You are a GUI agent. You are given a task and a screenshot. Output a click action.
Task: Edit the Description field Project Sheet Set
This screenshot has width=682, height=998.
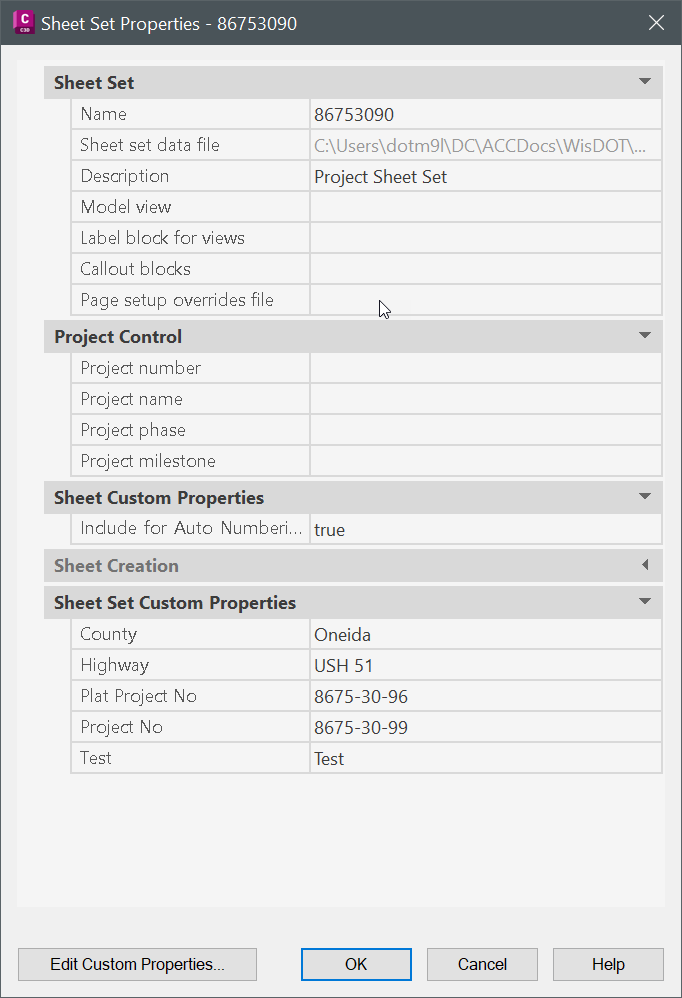(485, 176)
